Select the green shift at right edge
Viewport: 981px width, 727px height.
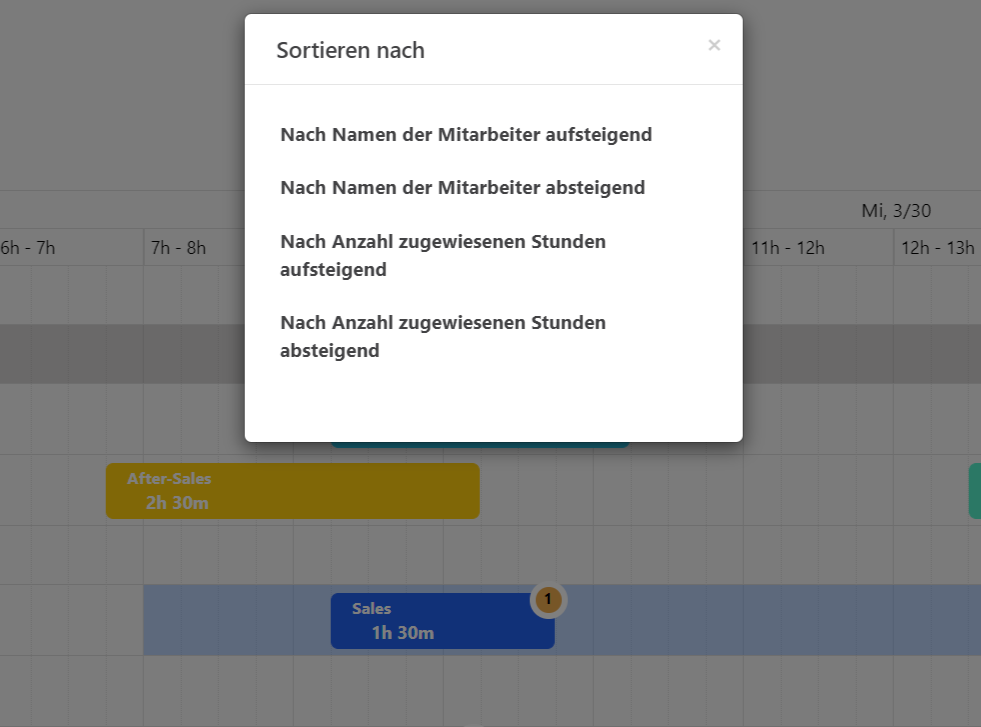[975, 491]
